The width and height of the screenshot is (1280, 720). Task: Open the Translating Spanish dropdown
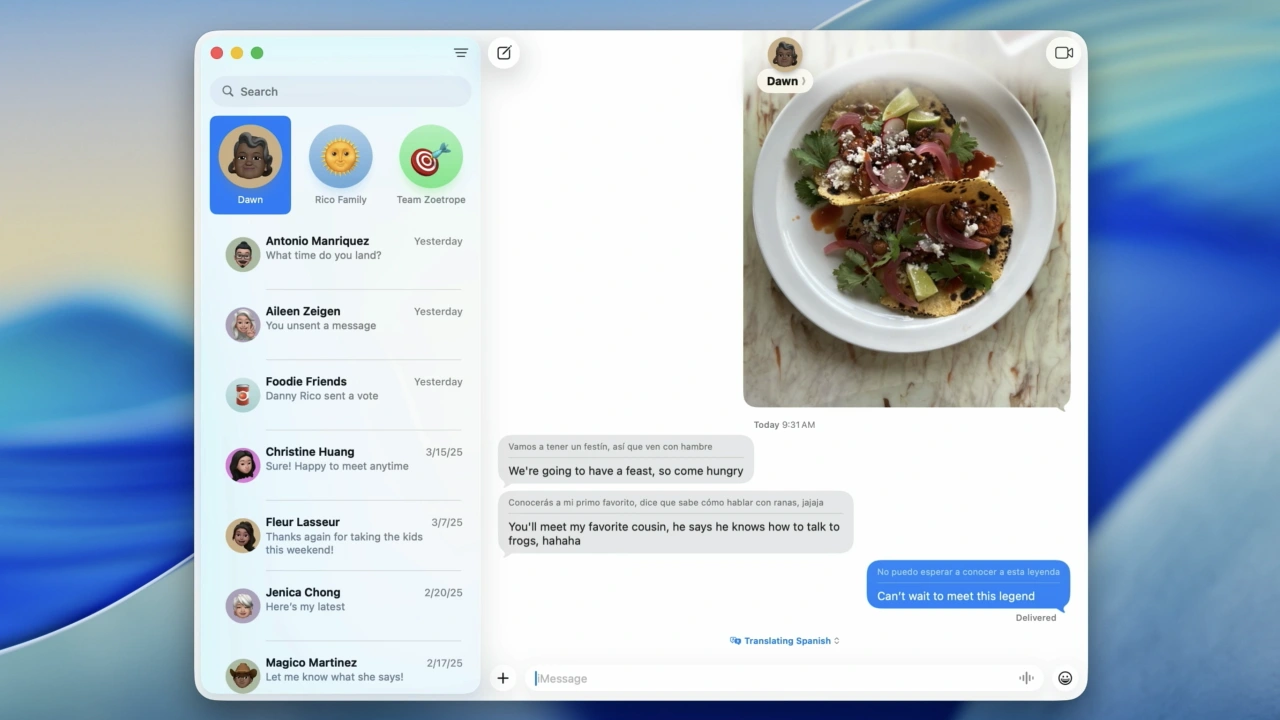[786, 641]
